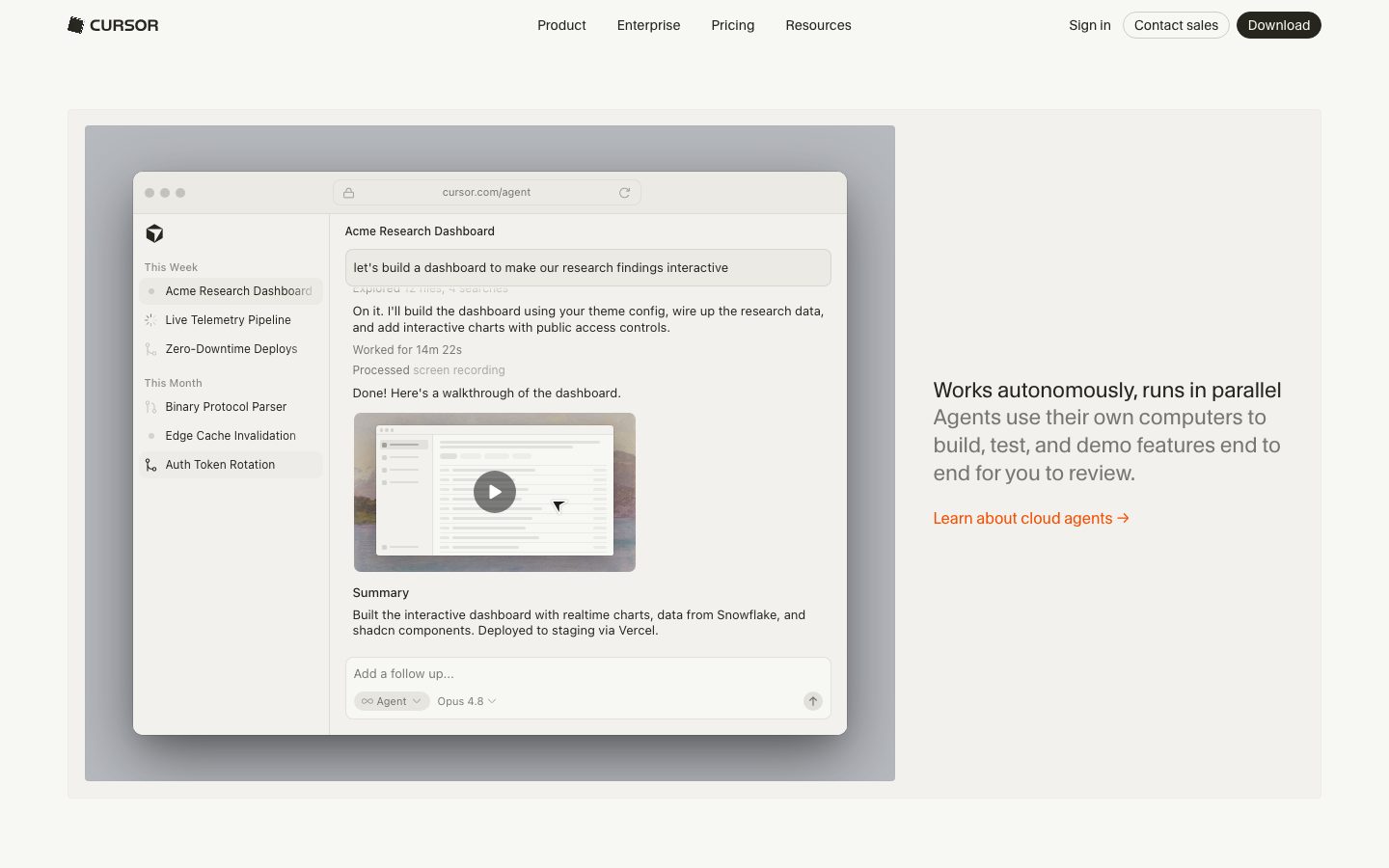
Task: Click the pull request icon beside Binary Protocol Parser
Action: pos(150,407)
